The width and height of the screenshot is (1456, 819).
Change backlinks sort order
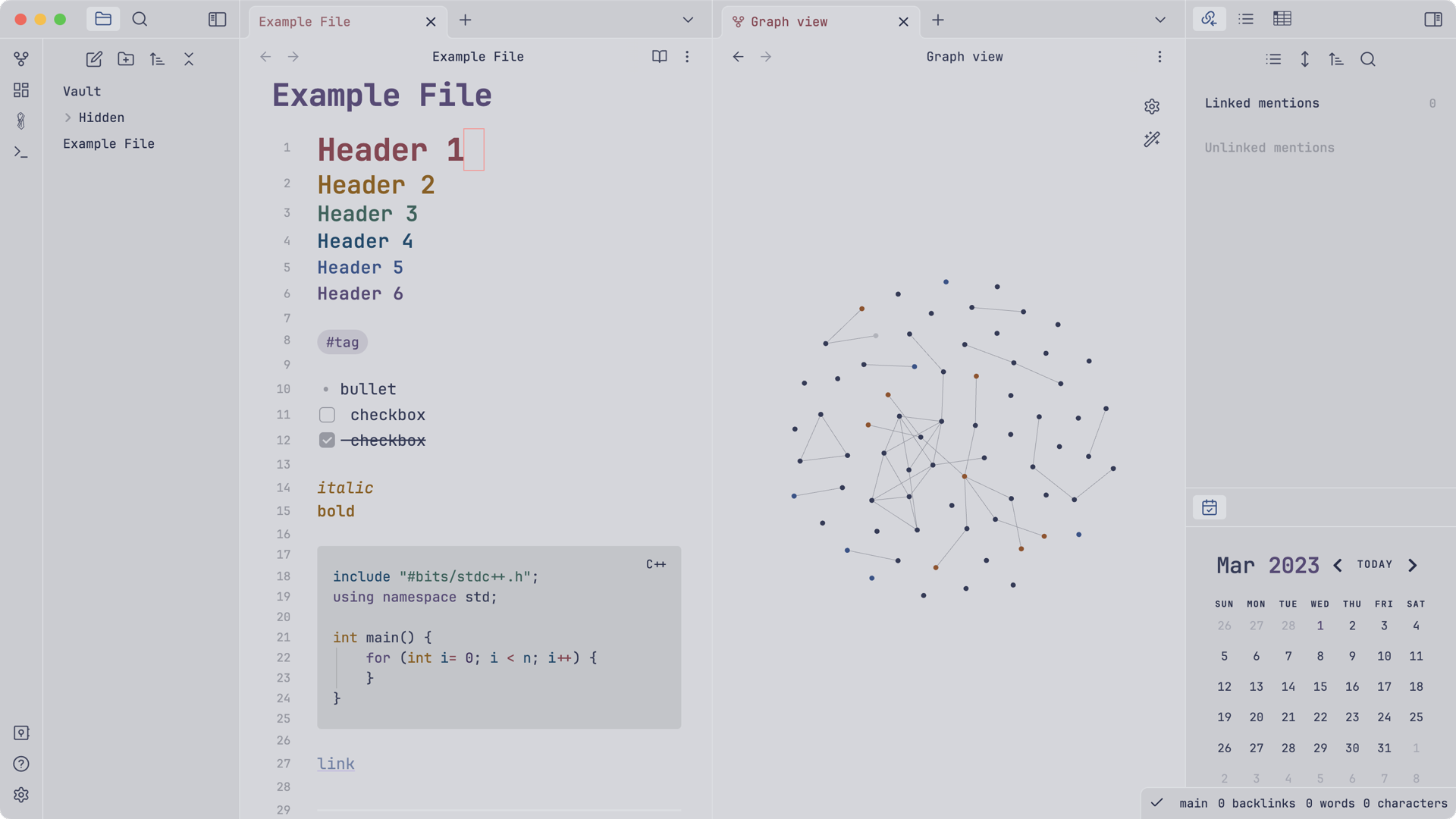point(1336,59)
